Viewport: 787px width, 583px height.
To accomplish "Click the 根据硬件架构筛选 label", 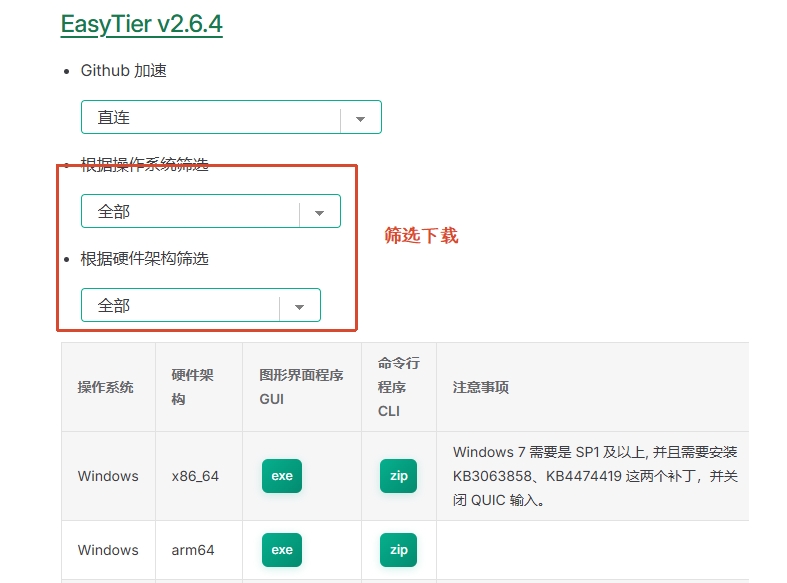I will tap(145, 259).
